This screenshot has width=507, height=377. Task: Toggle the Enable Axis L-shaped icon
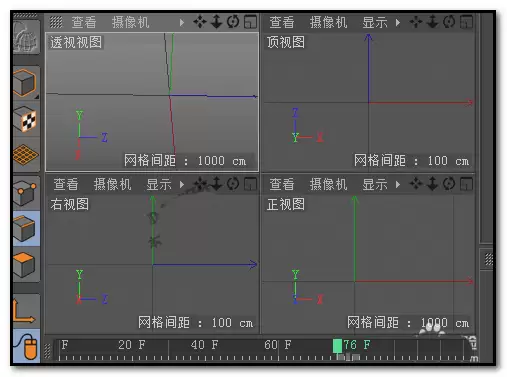(x=26, y=311)
